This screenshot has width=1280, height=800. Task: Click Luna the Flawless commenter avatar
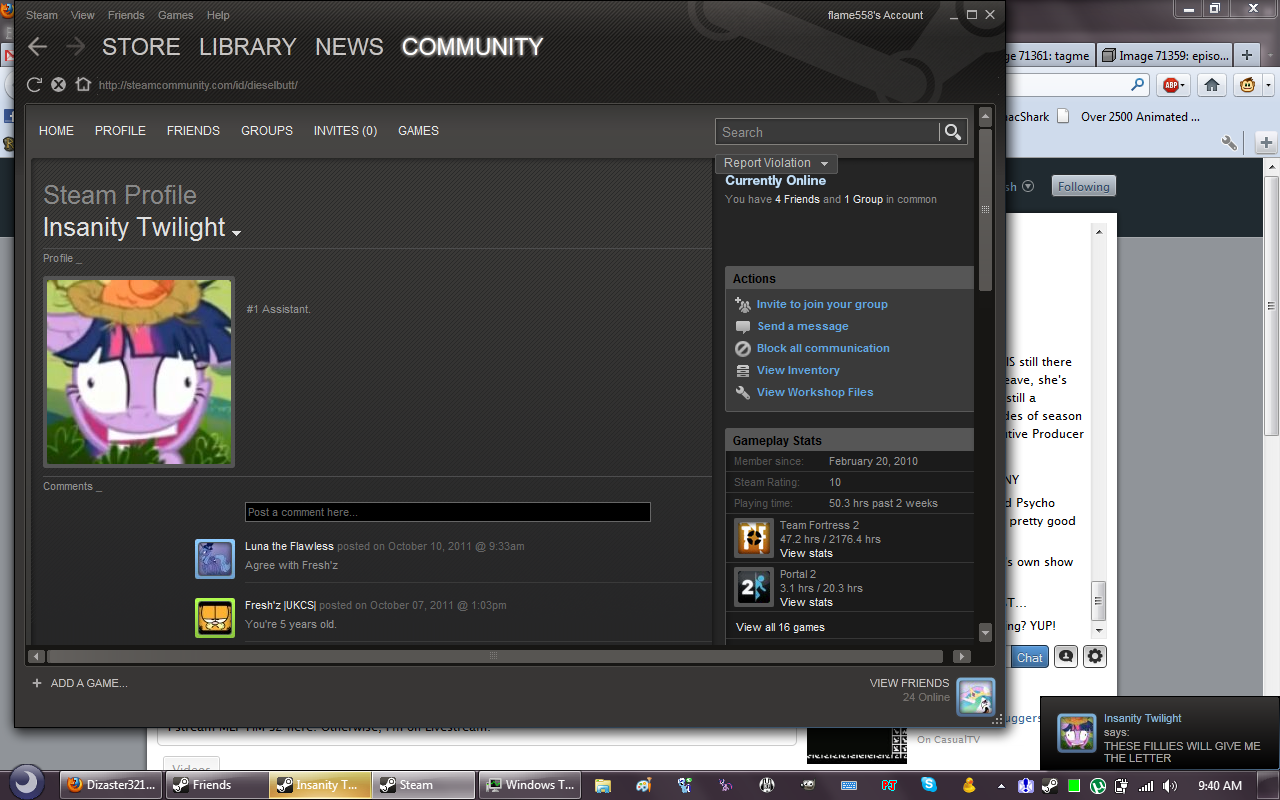coord(215,559)
